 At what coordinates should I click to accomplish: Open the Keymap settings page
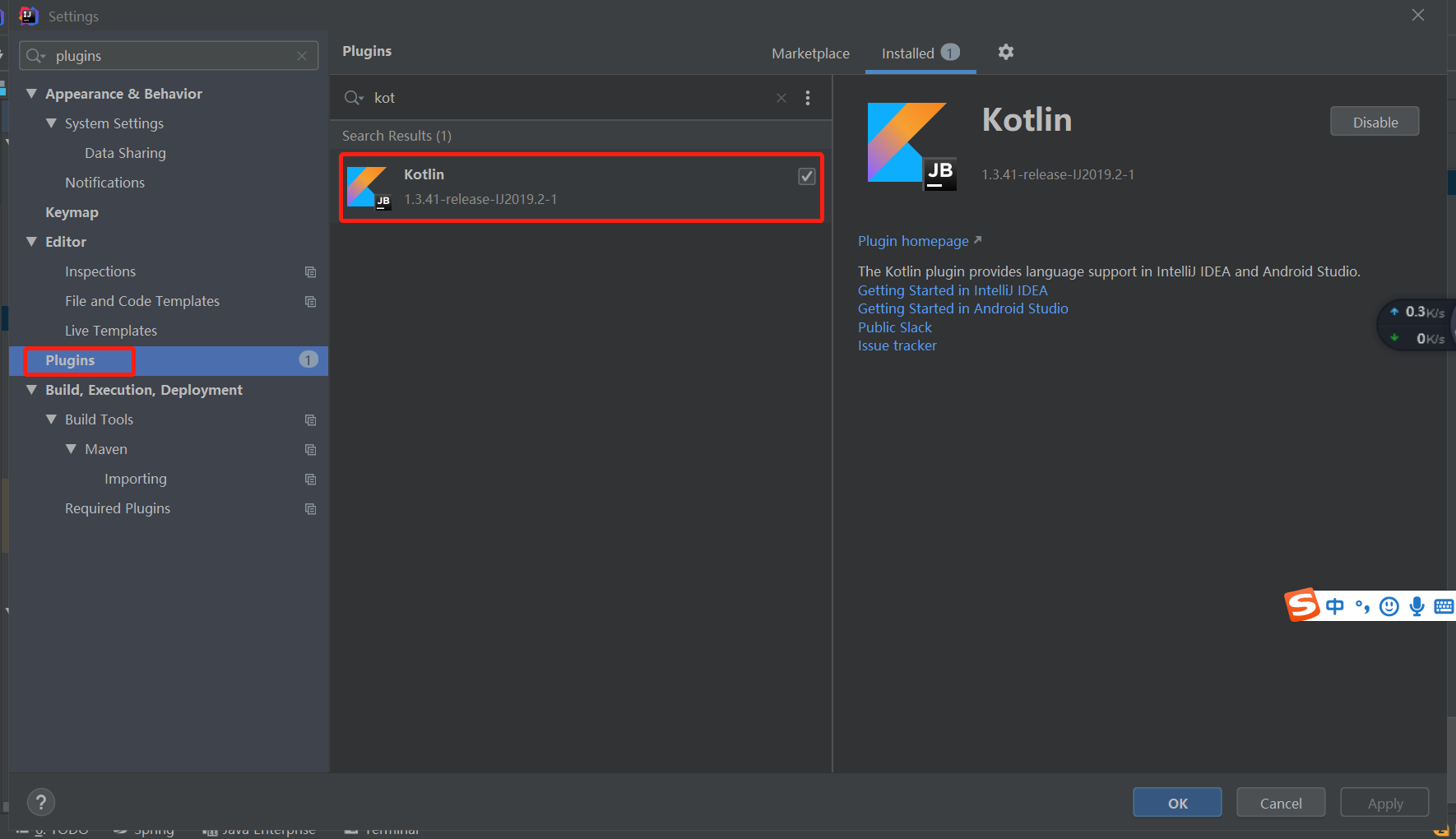pos(72,212)
